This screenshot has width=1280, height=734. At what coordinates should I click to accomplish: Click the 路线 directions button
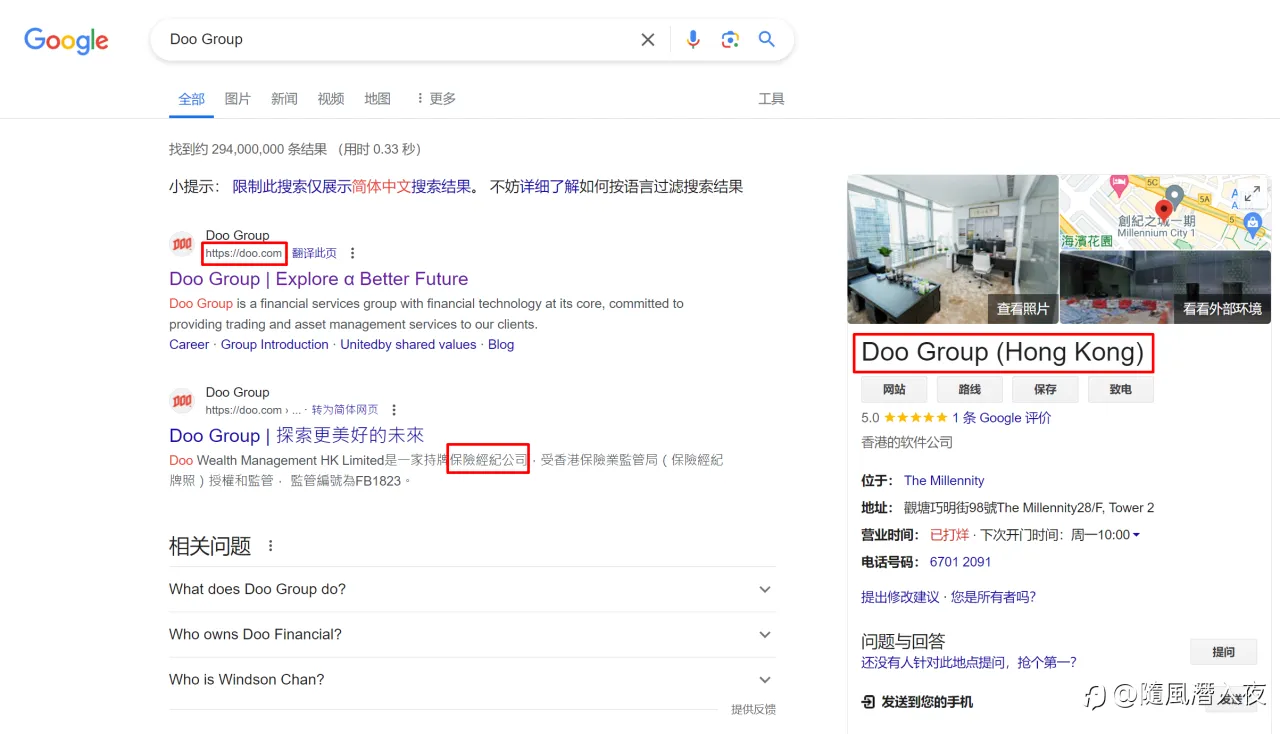[970, 389]
